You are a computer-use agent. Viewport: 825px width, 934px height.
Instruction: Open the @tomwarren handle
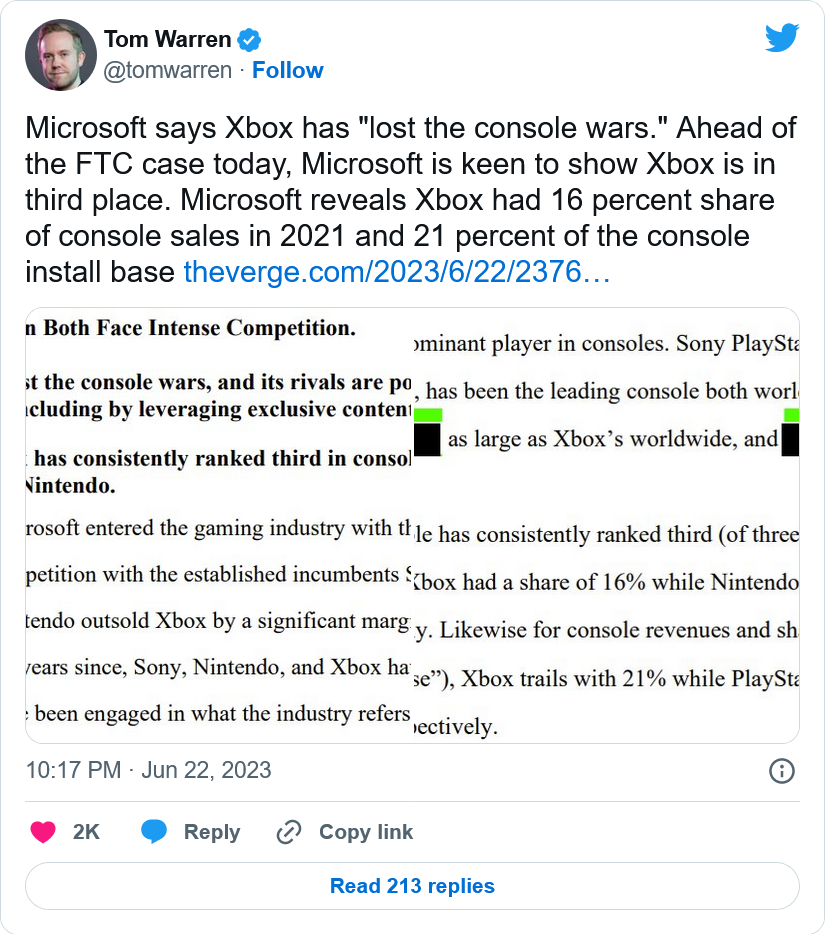(167, 70)
